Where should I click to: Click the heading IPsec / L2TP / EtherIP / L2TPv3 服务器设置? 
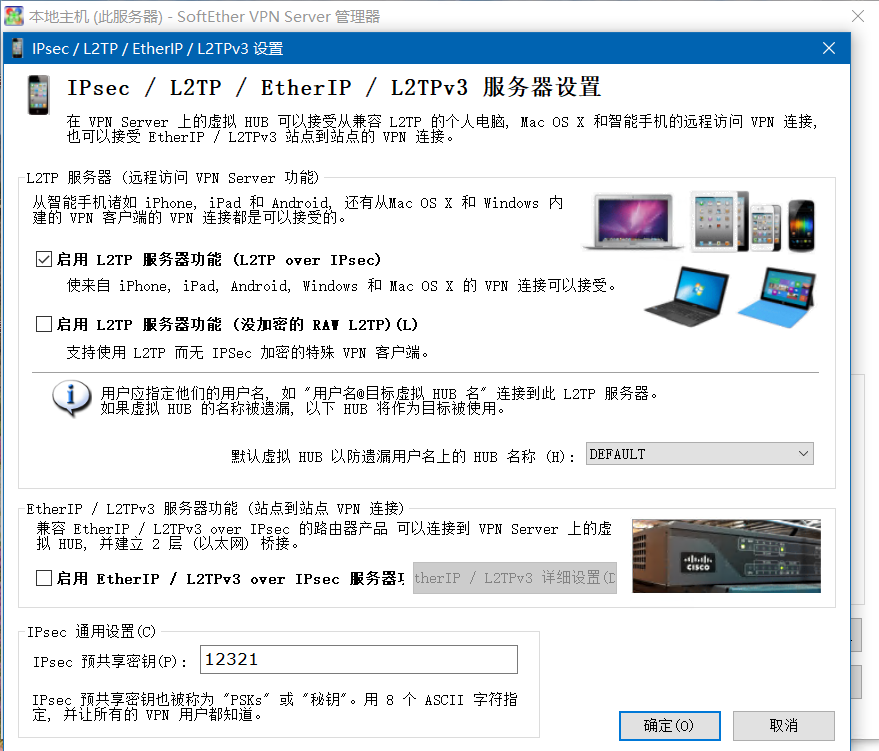pyautogui.click(x=334, y=87)
